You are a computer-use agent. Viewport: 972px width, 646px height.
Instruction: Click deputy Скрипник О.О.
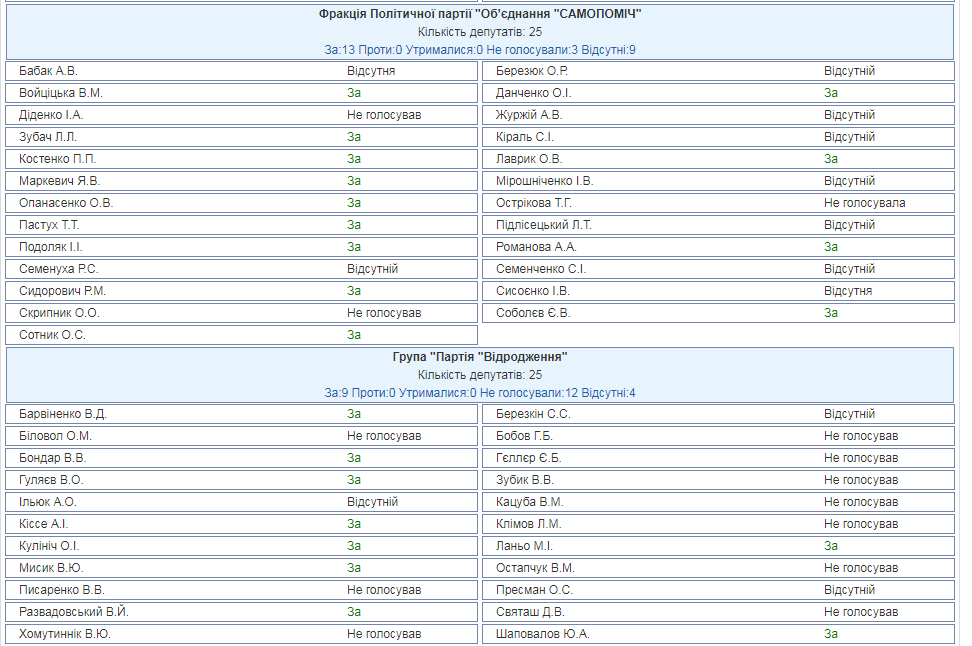coord(59,313)
